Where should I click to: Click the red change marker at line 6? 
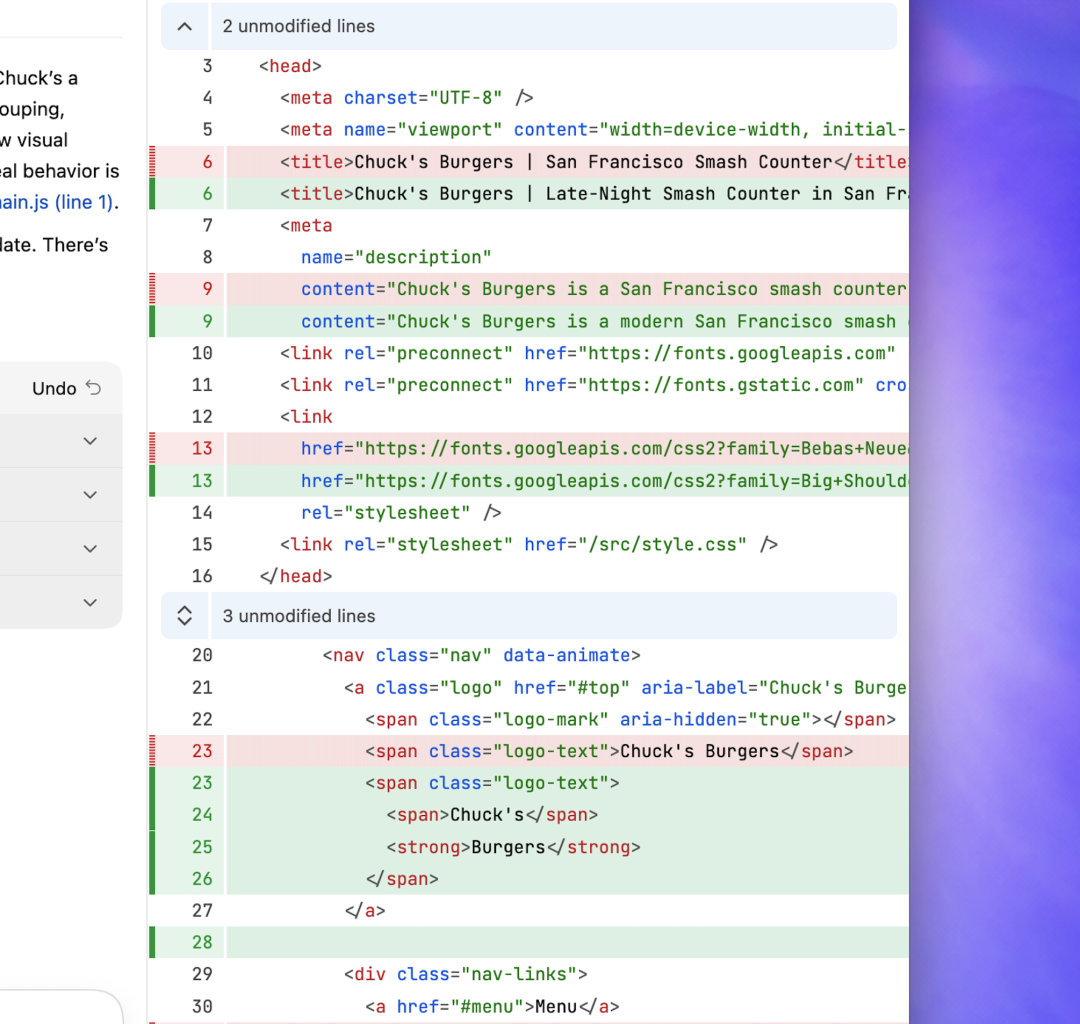[152, 162]
